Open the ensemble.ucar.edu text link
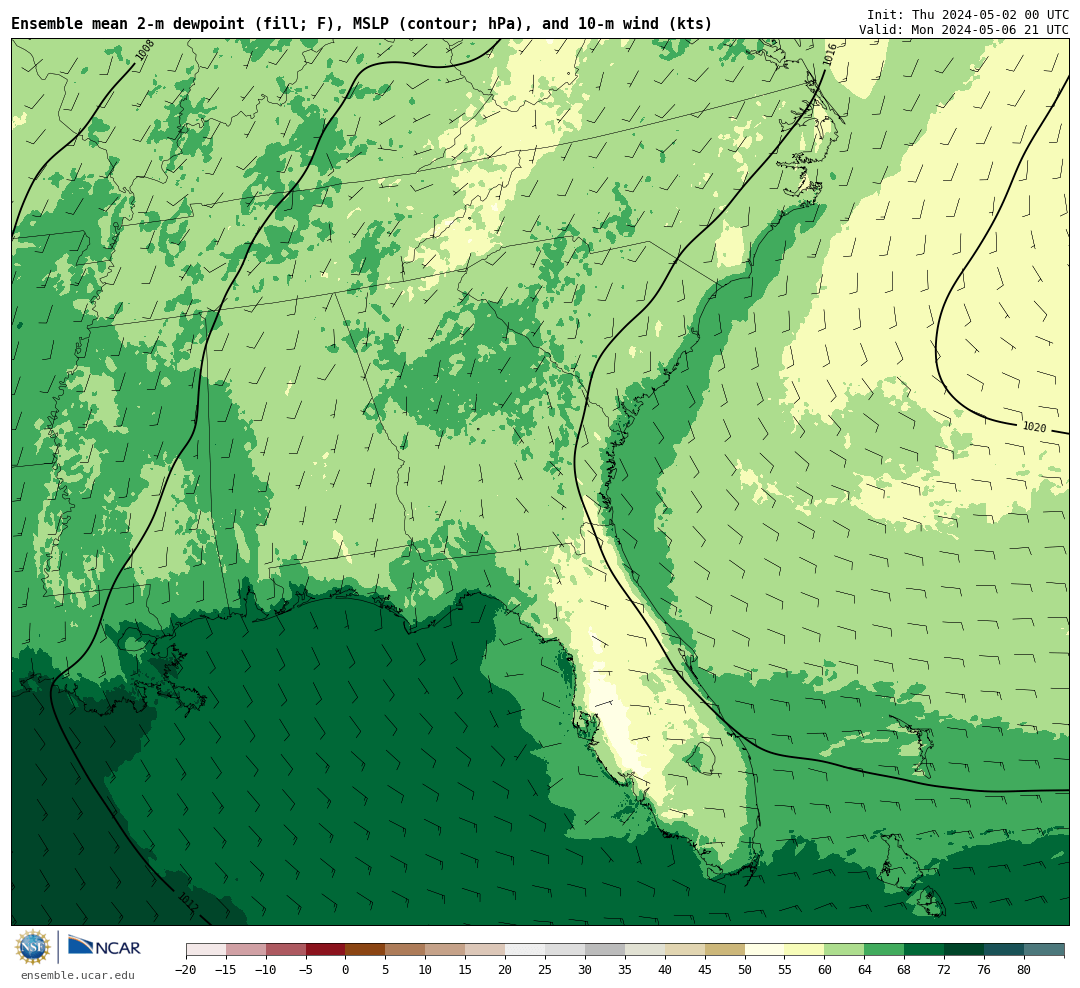 coord(78,975)
